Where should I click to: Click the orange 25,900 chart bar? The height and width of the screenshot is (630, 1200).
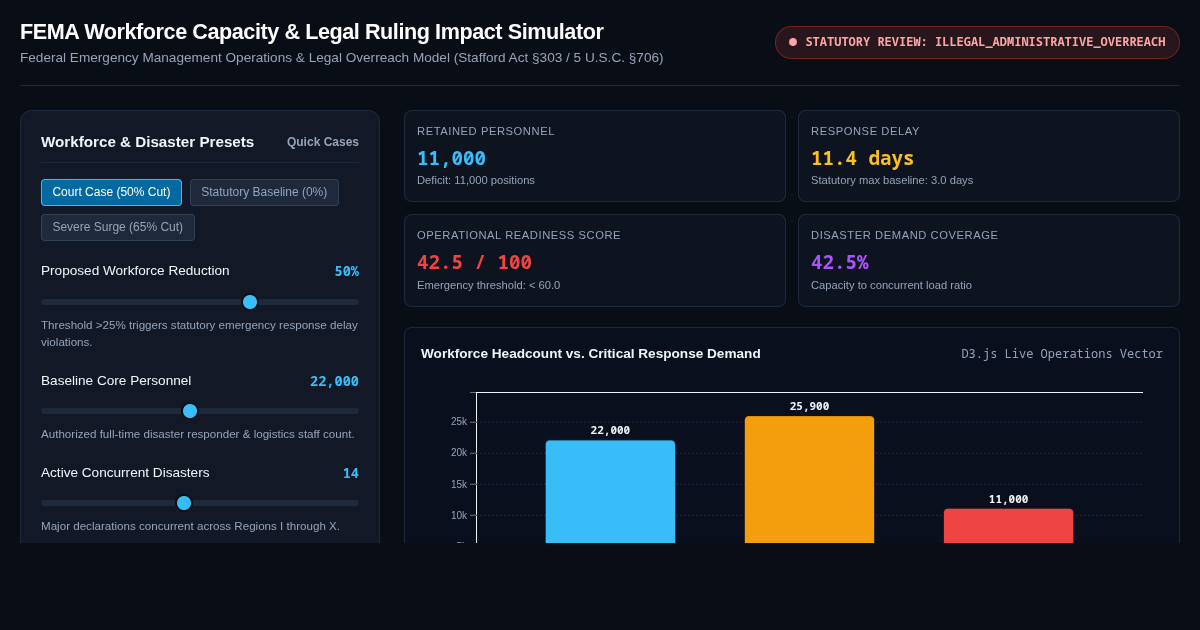tap(809, 479)
